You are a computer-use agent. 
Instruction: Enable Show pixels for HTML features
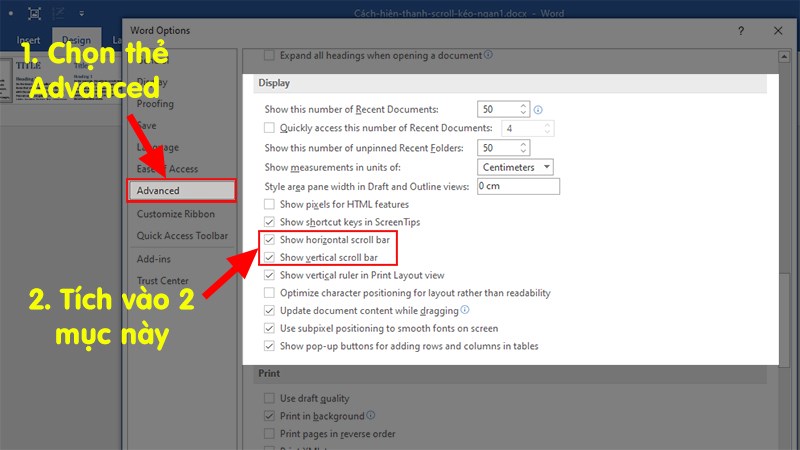click(x=269, y=205)
